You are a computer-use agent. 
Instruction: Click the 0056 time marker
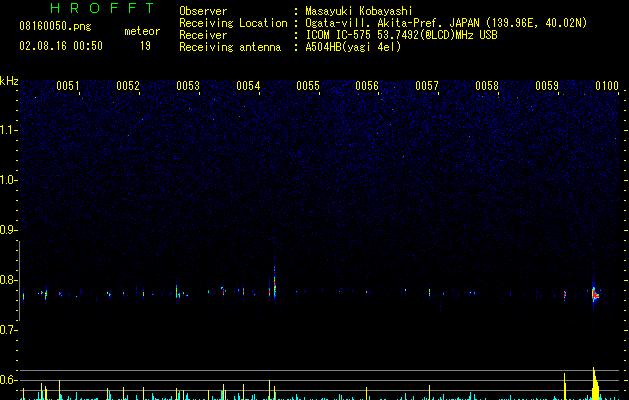pyautogui.click(x=367, y=86)
